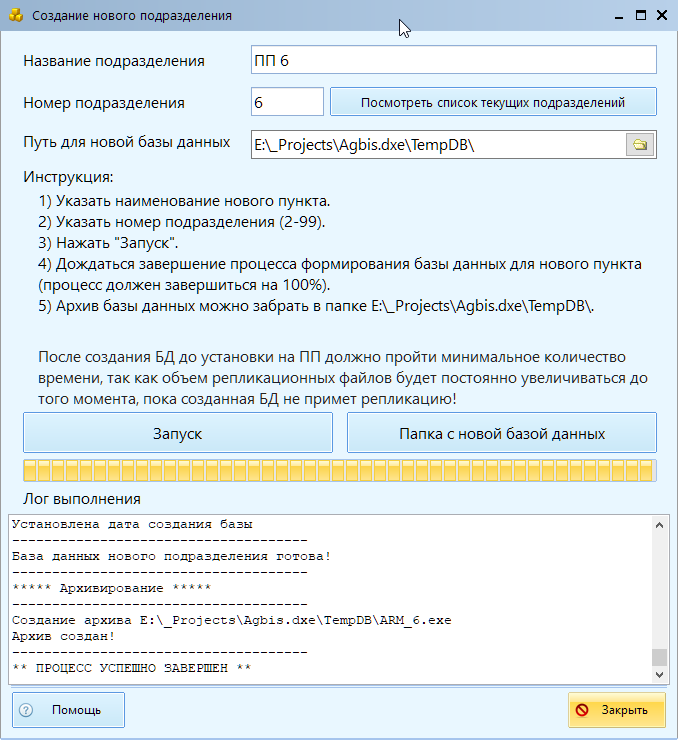
Task: Click log line Создание архива ARM_6.exe
Action: point(232,620)
